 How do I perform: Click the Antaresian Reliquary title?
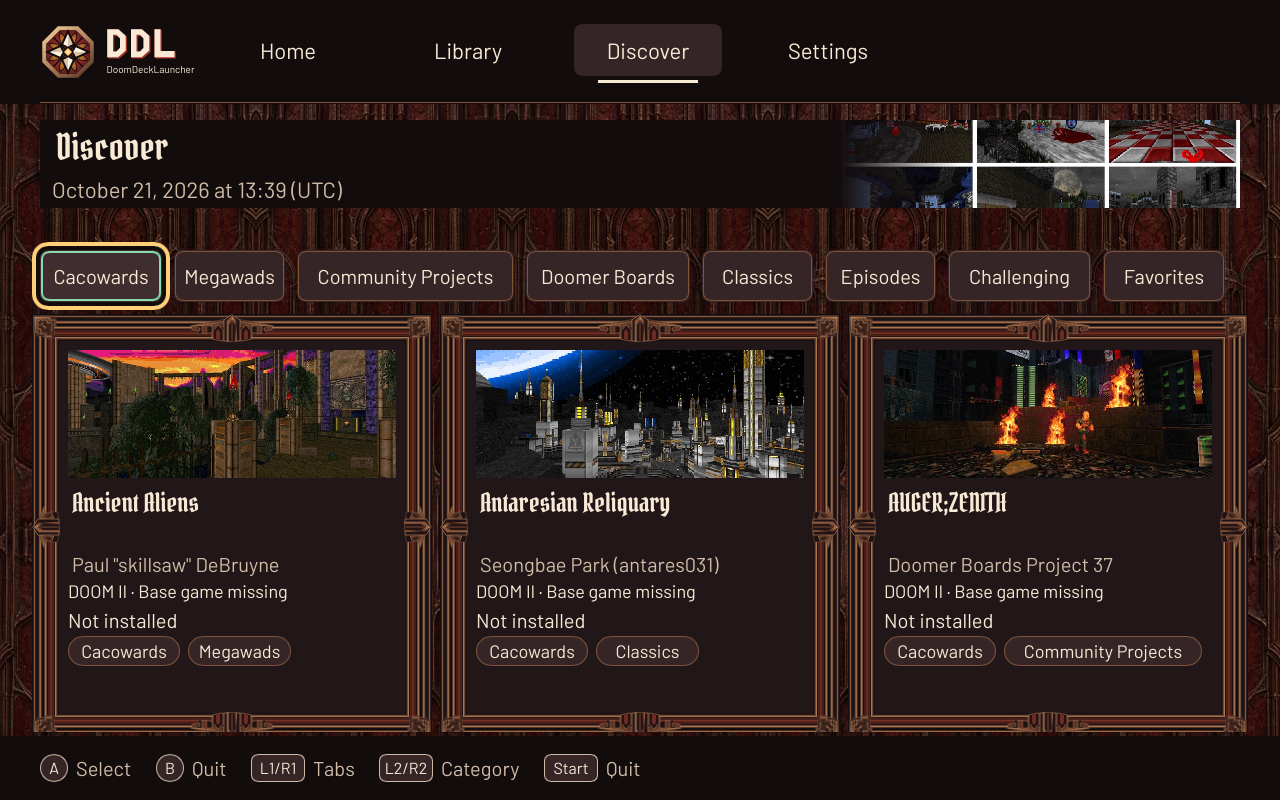[x=575, y=502]
